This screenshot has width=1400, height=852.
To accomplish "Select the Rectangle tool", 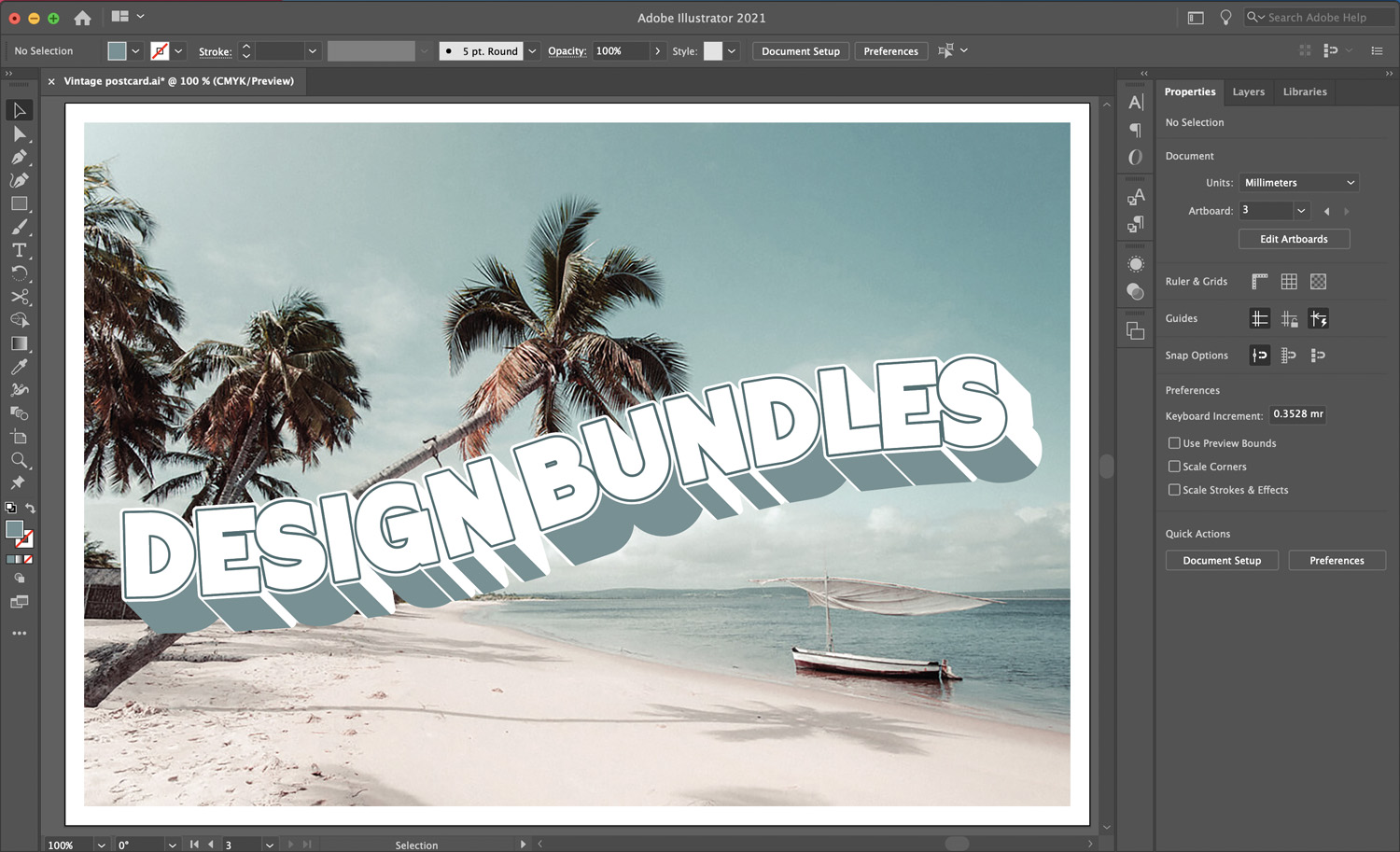I will pos(19,203).
